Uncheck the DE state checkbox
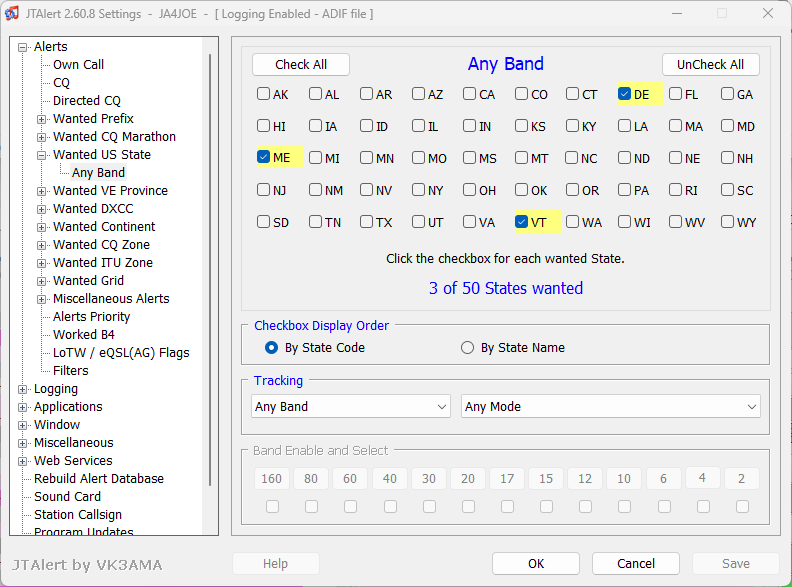792x587 pixels. point(624,94)
